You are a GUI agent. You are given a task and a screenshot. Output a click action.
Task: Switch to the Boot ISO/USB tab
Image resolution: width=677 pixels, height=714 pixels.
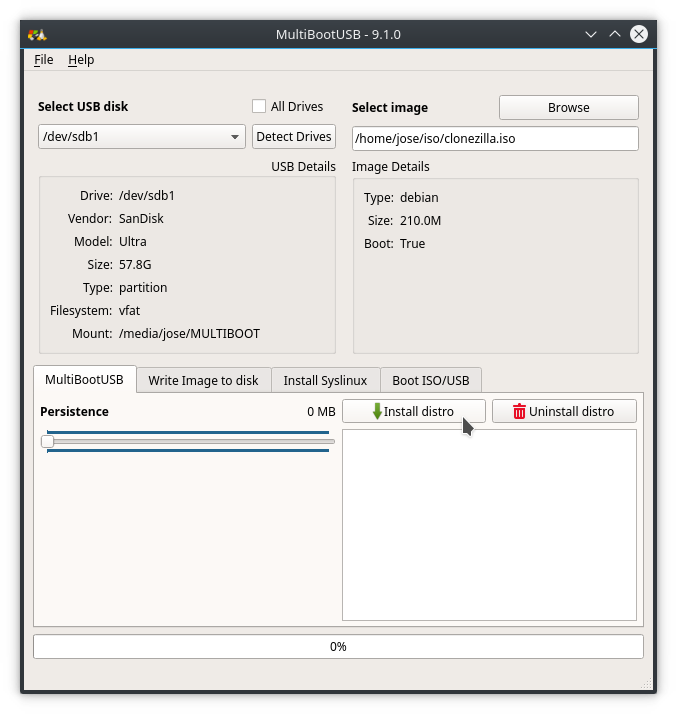431,380
